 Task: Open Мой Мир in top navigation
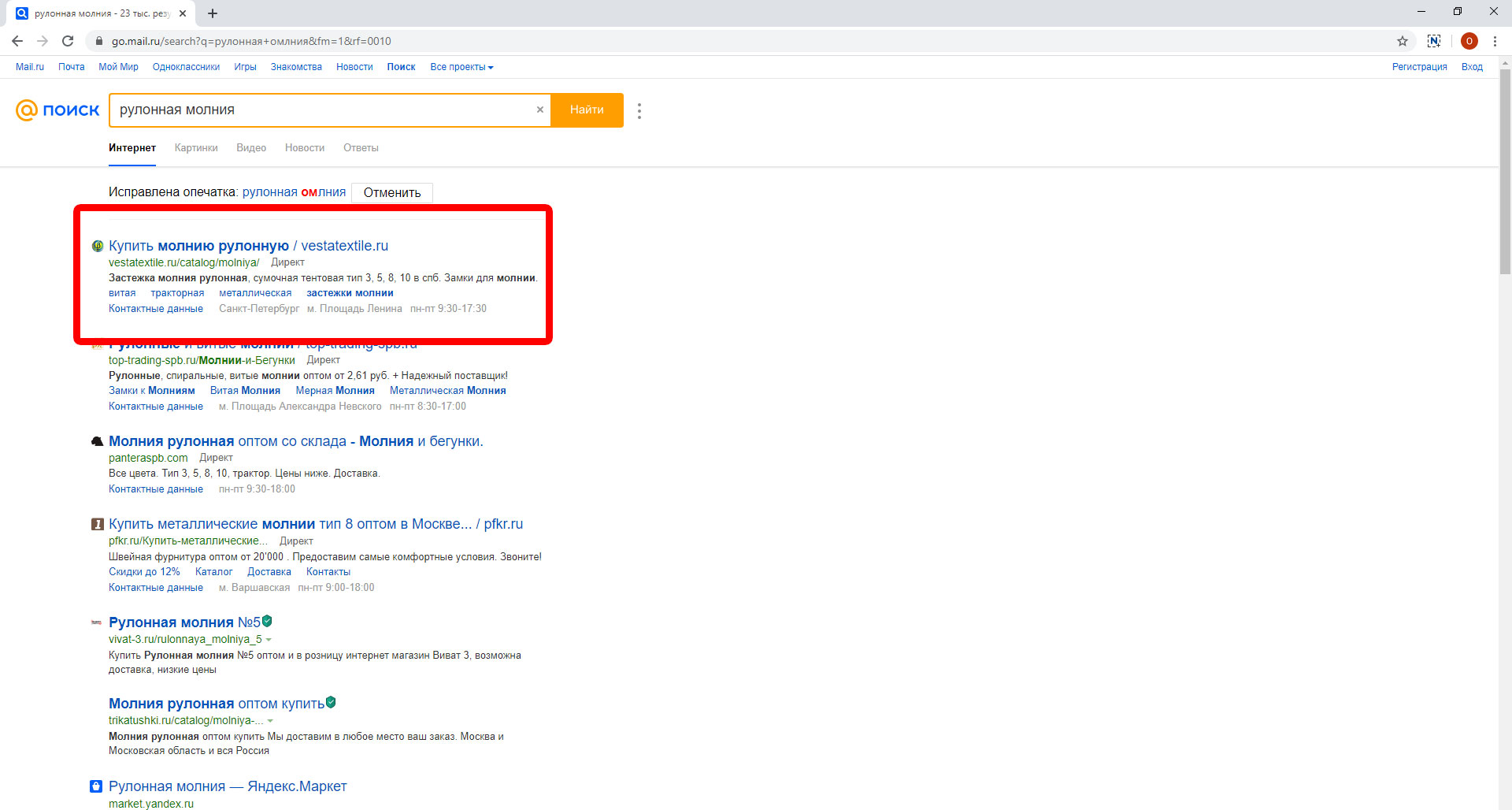118,67
